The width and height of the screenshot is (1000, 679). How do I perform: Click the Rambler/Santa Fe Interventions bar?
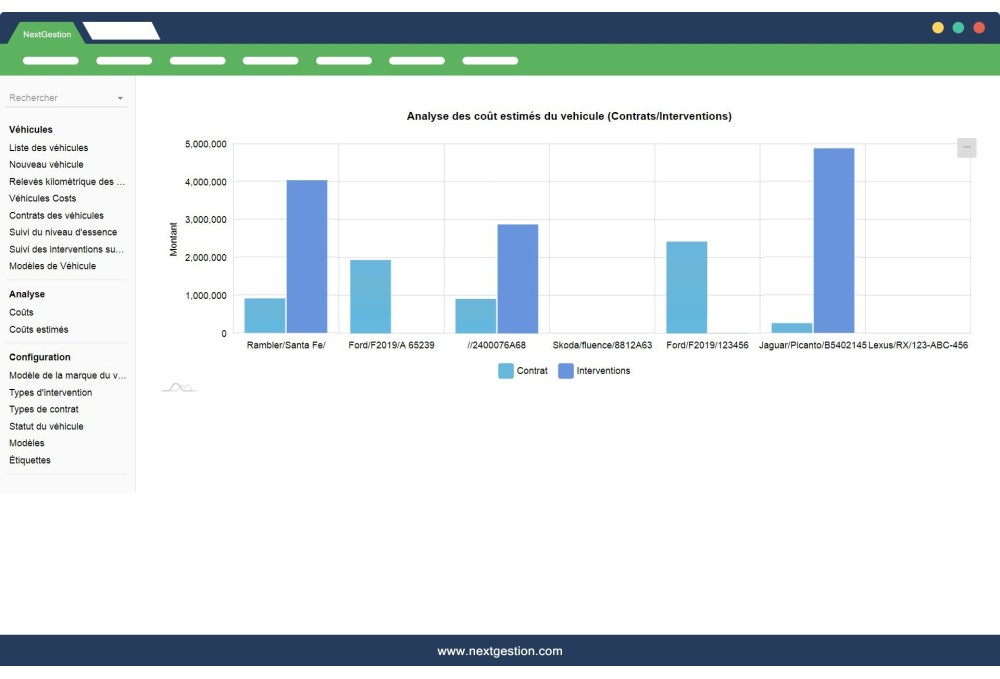click(x=307, y=256)
